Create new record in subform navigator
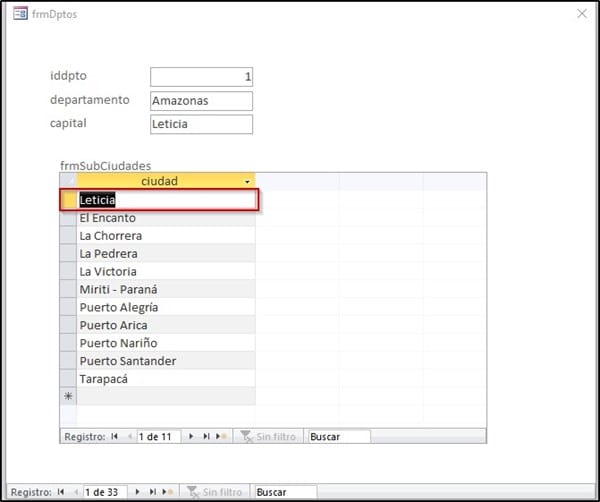The height and width of the screenshot is (502, 600). [221, 437]
